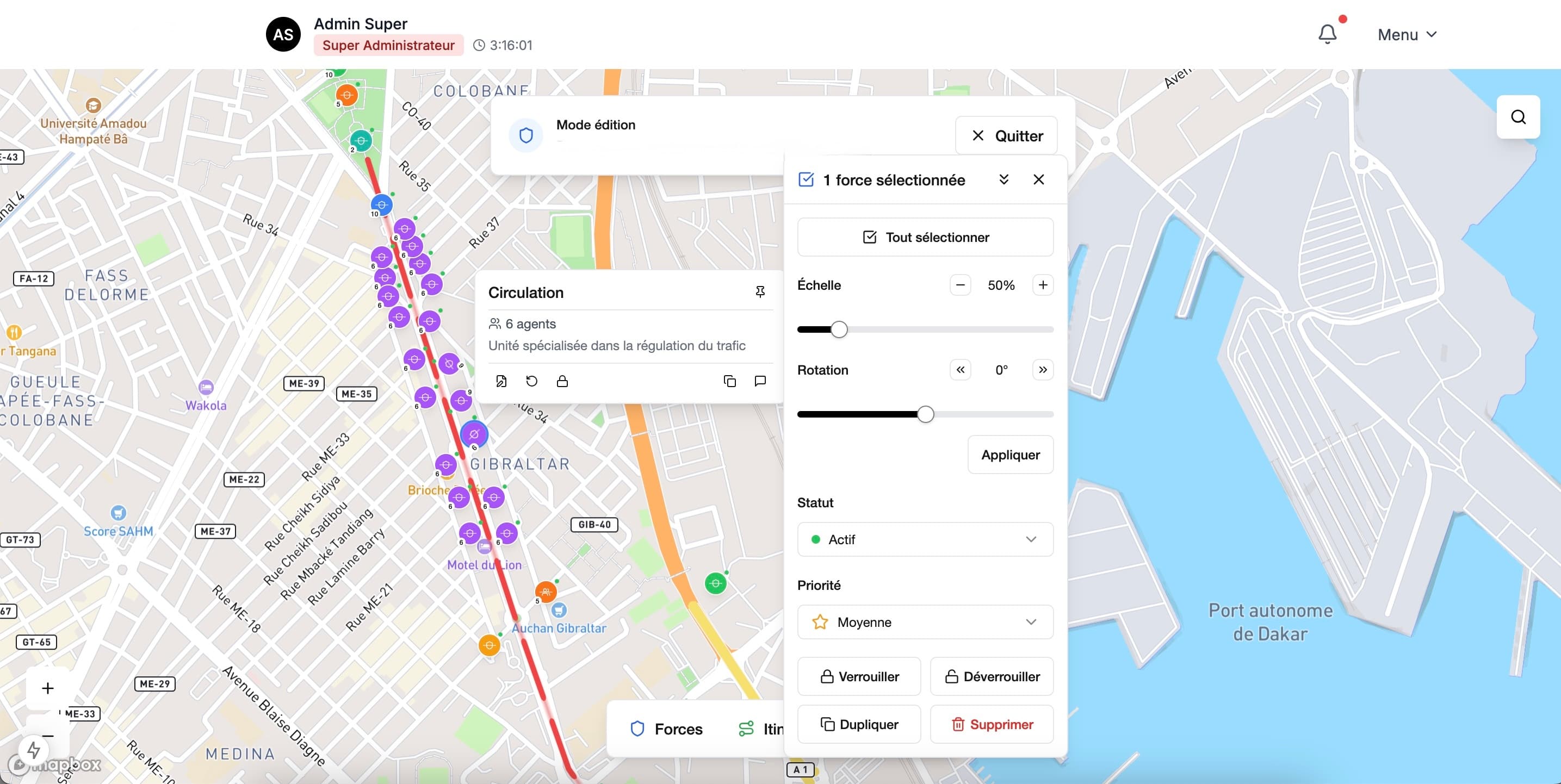The image size is (1561, 784).
Task: Toggle the force selection checkbox in panel header
Action: coord(806,180)
